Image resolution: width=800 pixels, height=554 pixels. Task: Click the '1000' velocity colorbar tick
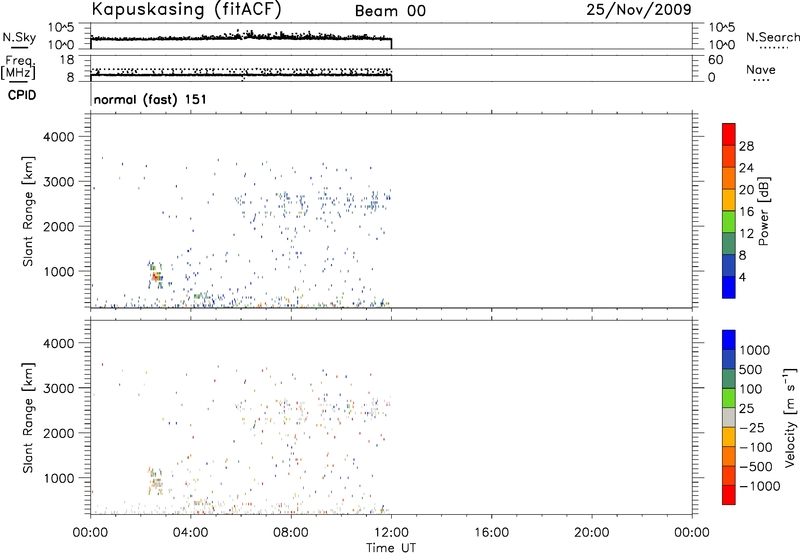point(755,350)
